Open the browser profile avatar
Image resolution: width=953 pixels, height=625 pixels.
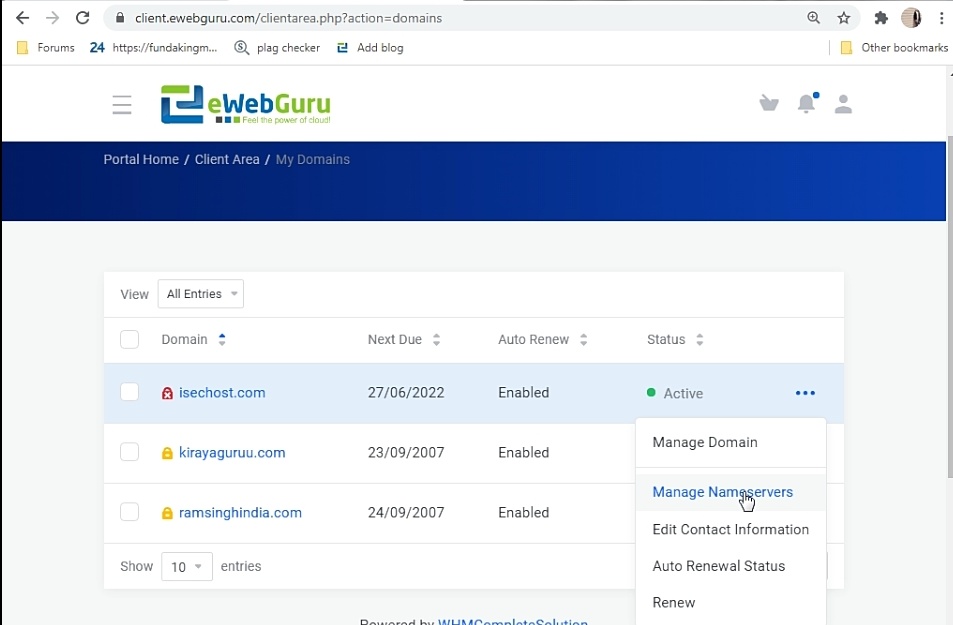(x=911, y=18)
